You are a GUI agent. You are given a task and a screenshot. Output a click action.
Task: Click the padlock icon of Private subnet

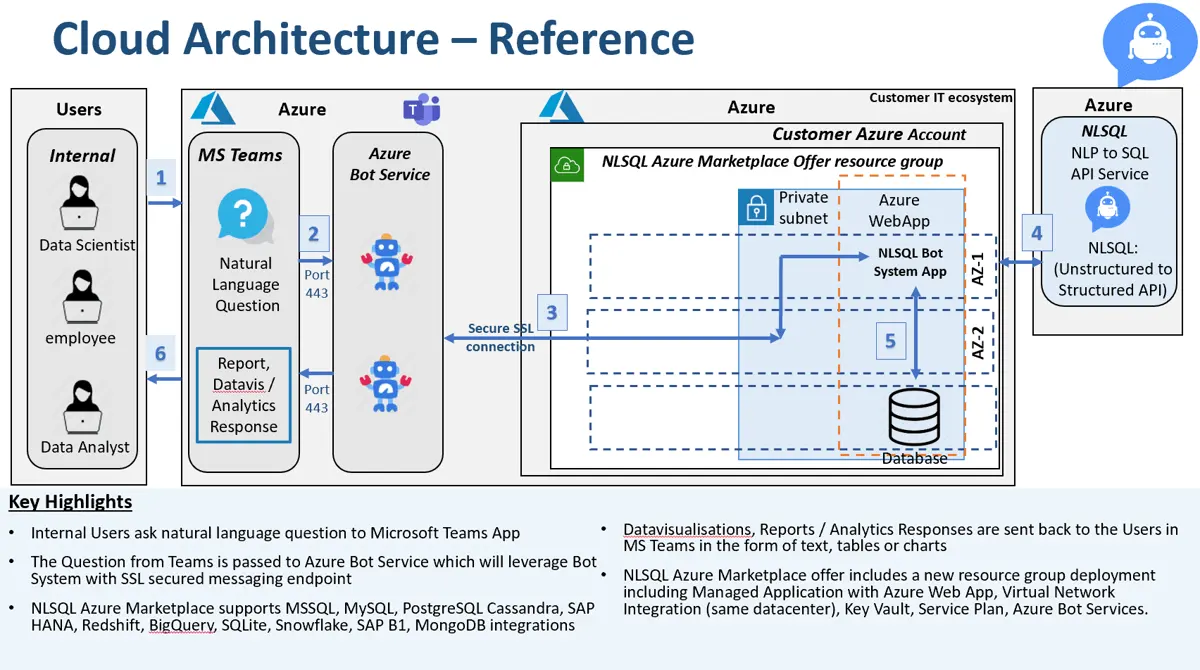(755, 207)
